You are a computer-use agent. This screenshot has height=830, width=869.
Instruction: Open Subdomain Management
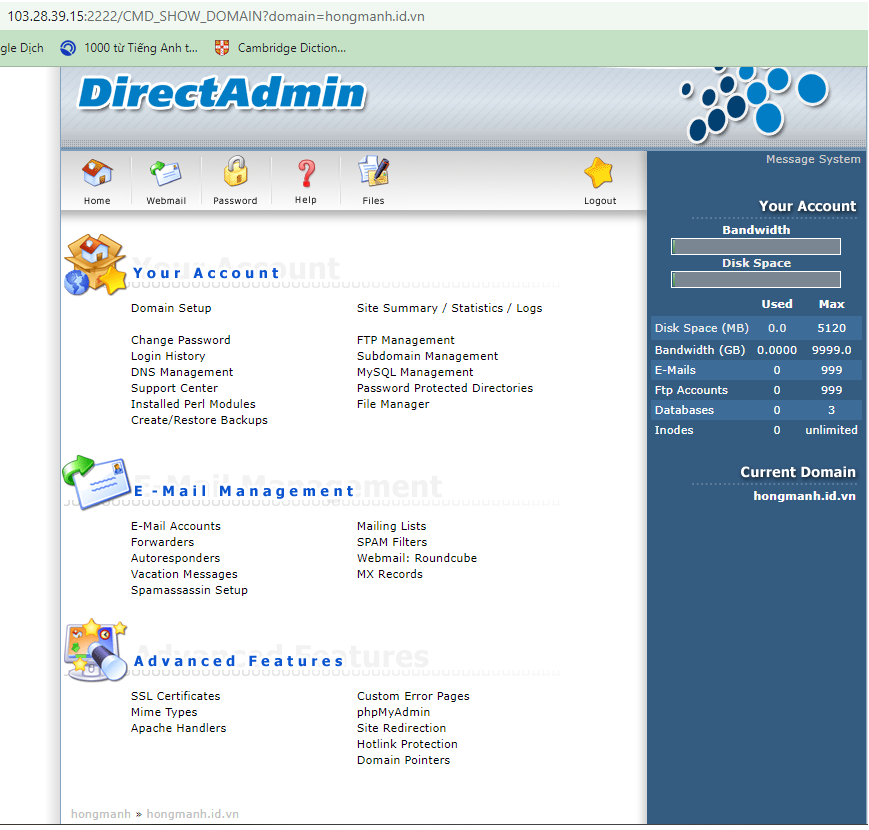tap(427, 356)
